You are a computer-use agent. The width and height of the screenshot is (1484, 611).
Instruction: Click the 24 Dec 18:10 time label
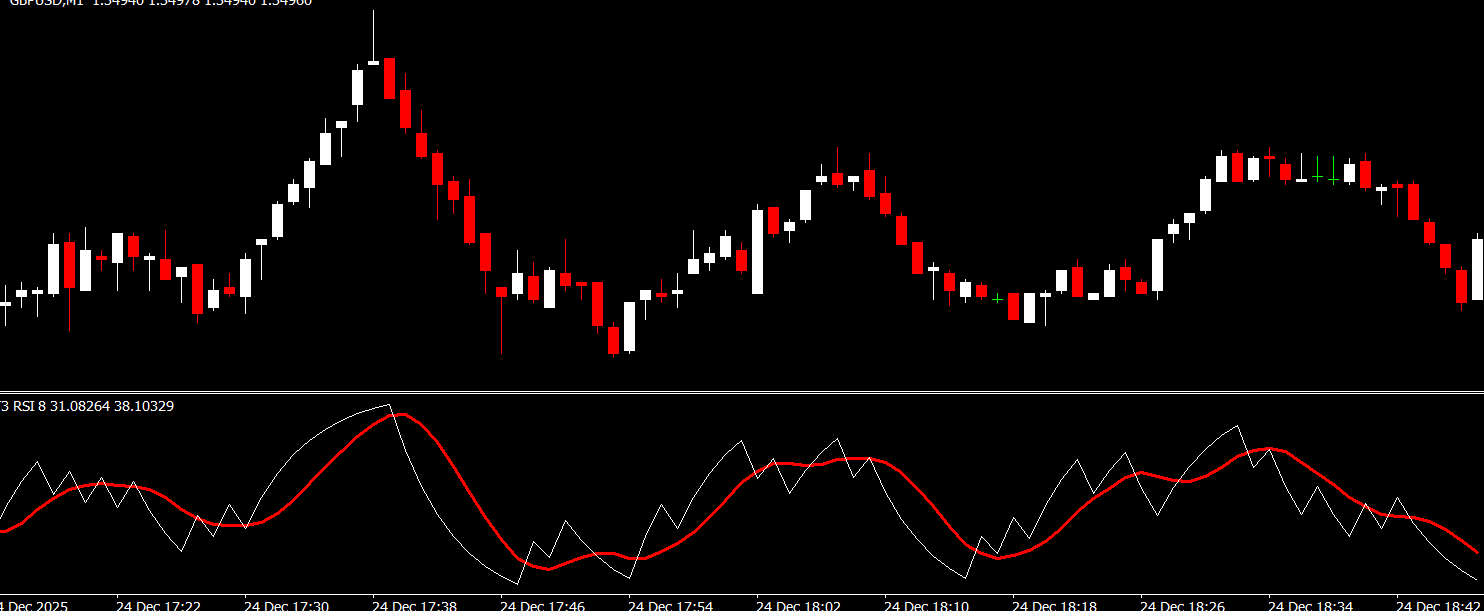pos(926,605)
